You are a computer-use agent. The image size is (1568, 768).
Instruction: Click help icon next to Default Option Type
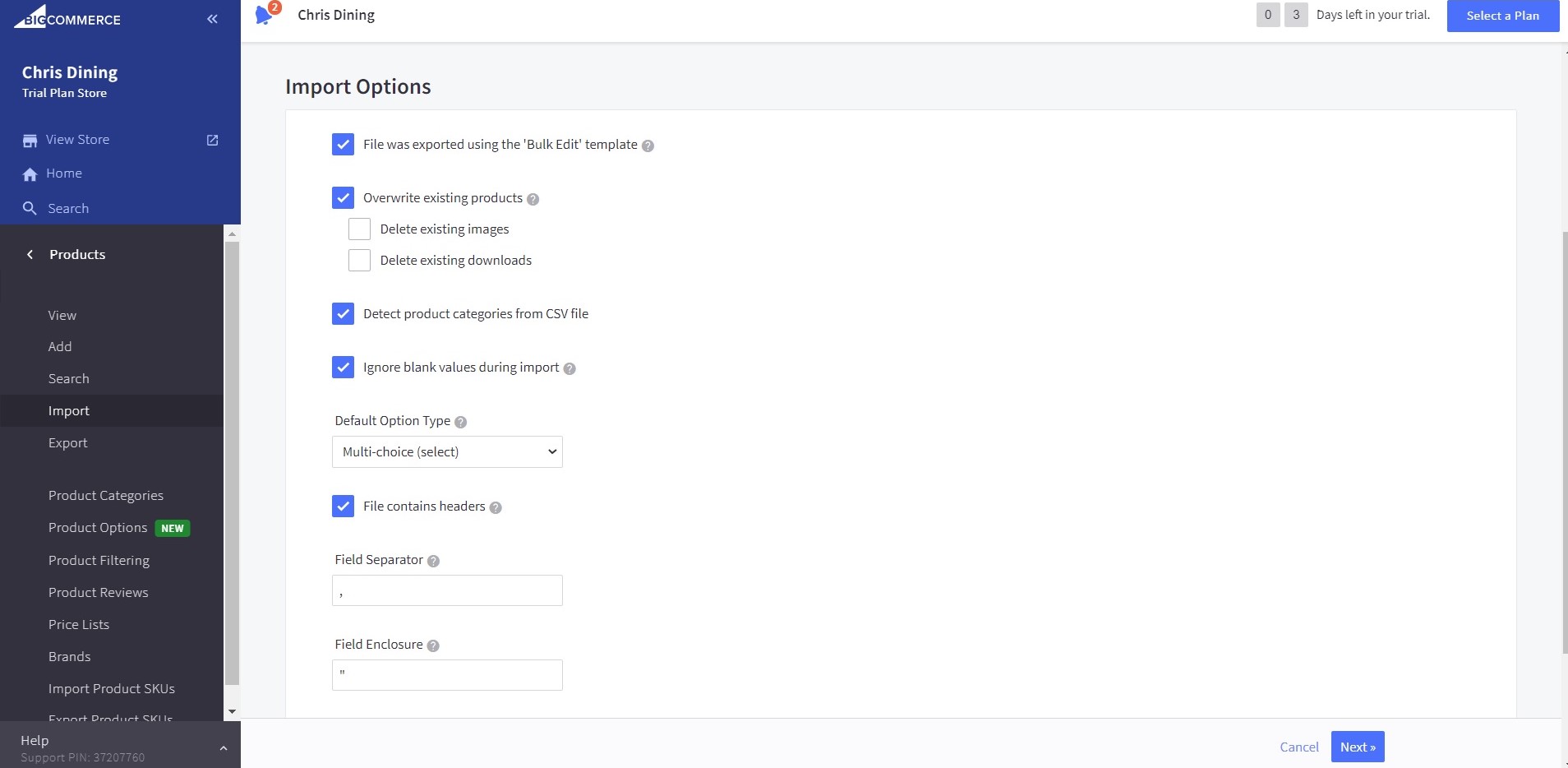tap(460, 422)
